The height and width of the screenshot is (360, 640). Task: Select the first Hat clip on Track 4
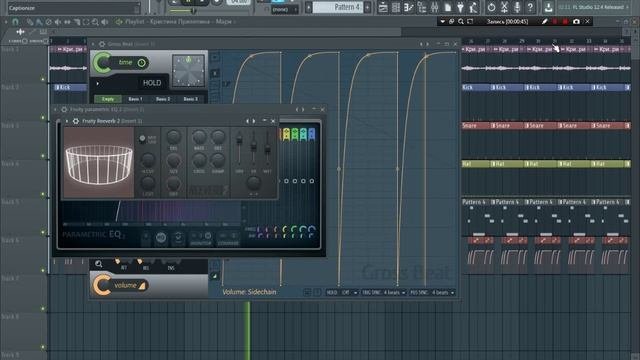pos(476,164)
